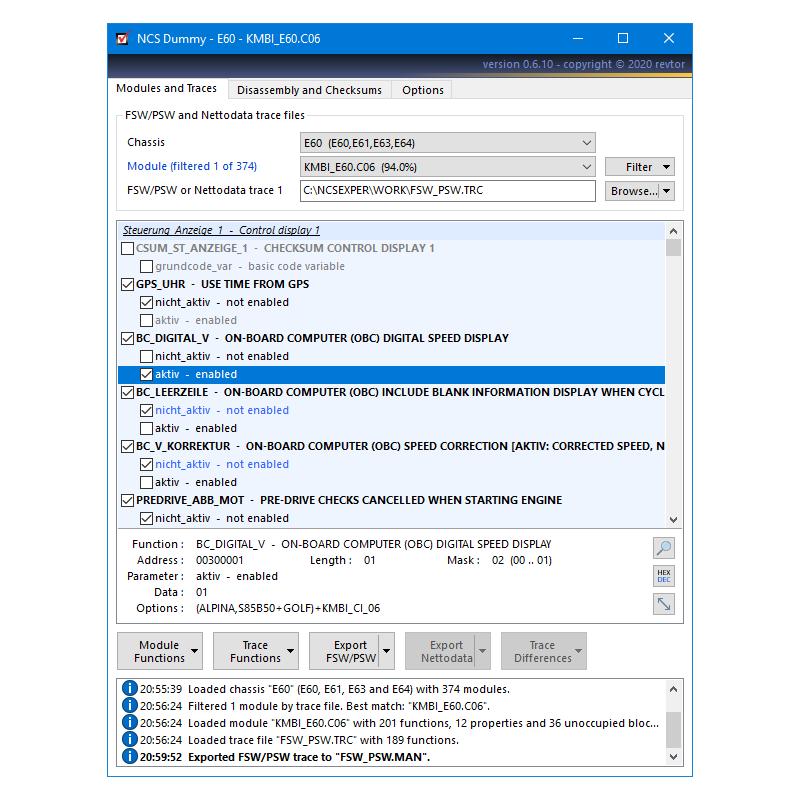The height and width of the screenshot is (800, 800).
Task: Uncheck highlighted aktiv enabled checkbox
Action: (x=146, y=374)
